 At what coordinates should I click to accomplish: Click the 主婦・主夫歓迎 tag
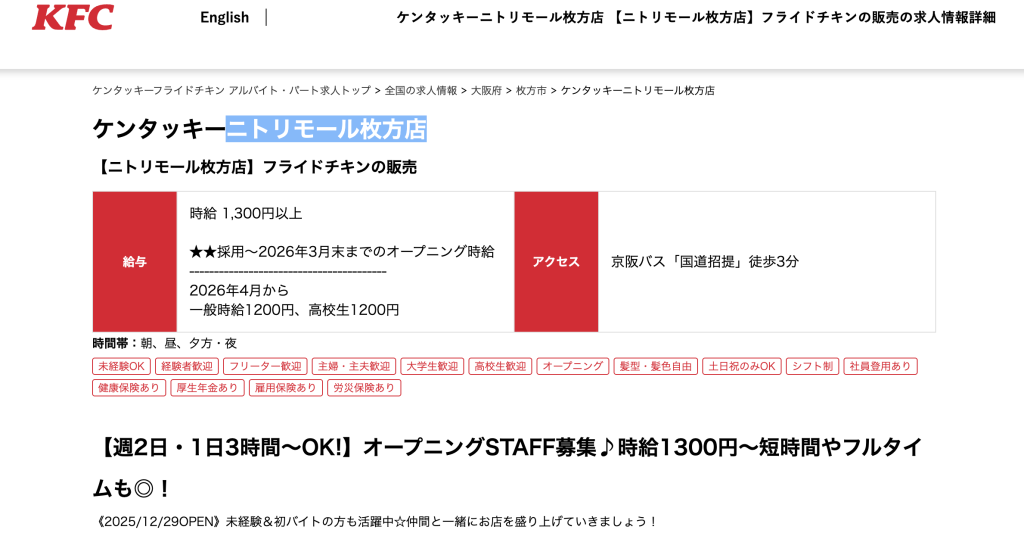coord(354,366)
